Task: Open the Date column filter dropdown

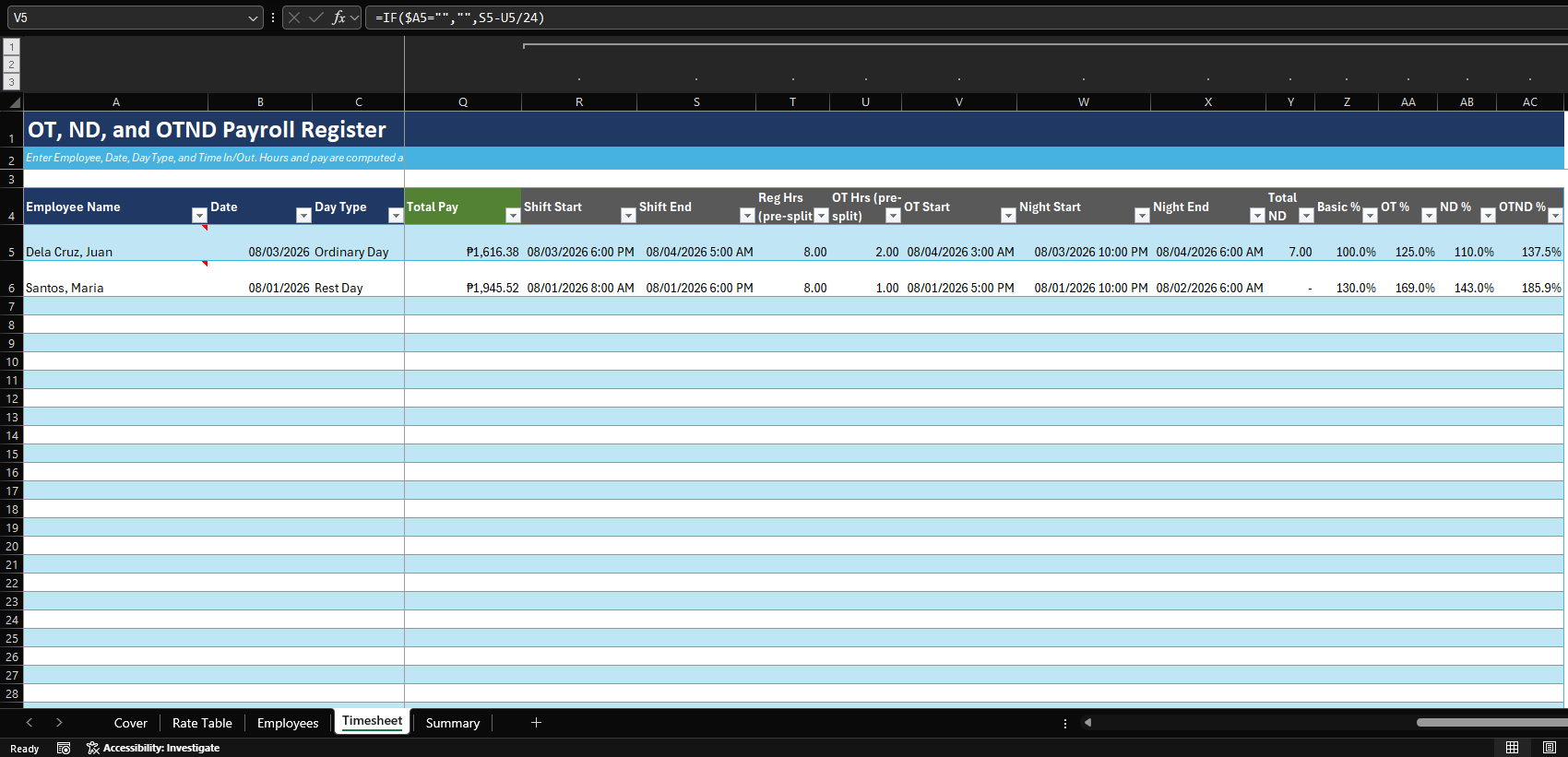Action: click(x=303, y=216)
